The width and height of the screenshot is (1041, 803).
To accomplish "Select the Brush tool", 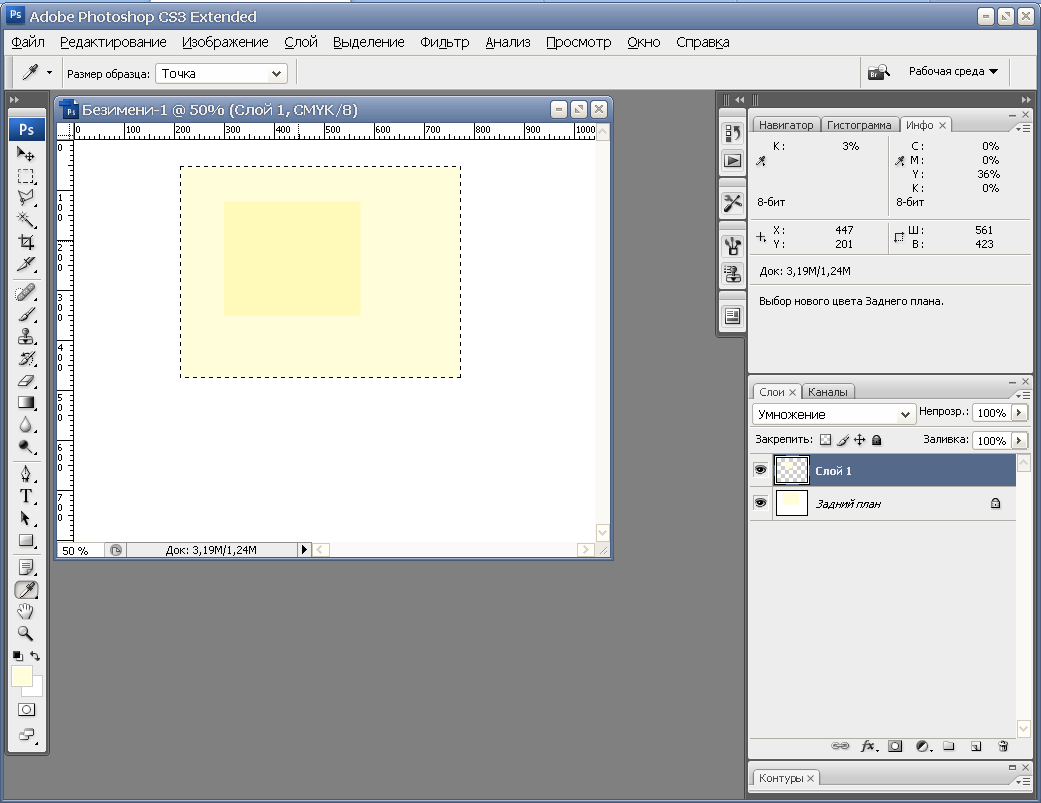I will point(26,315).
